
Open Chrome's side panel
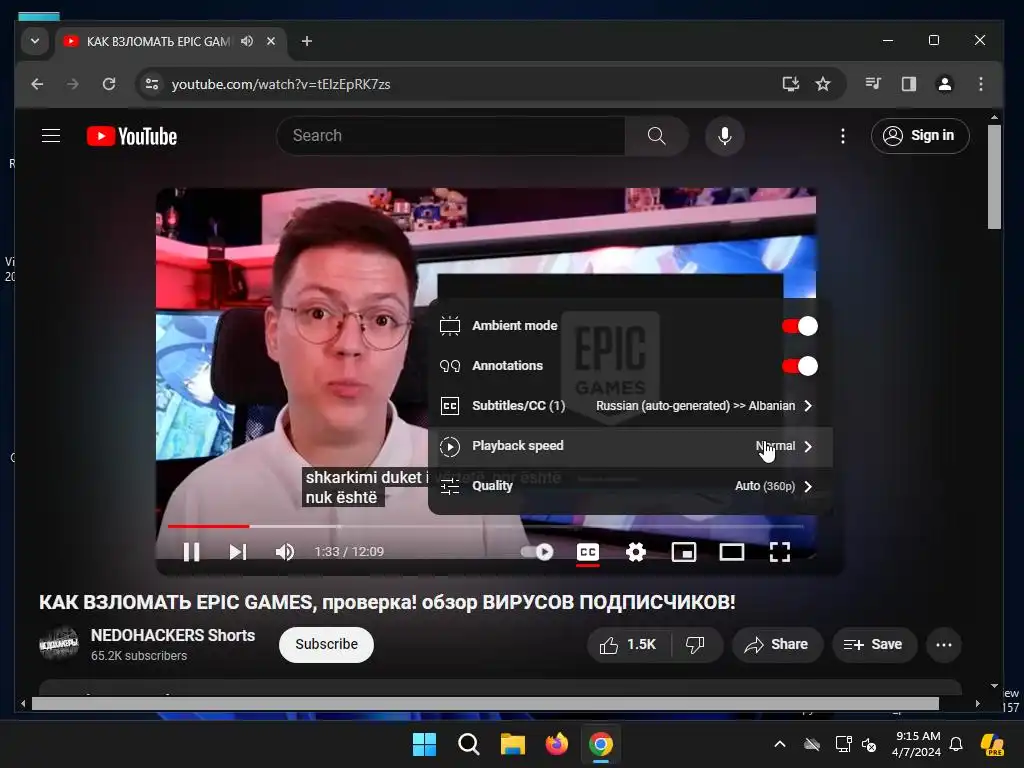pyautogui.click(x=908, y=84)
